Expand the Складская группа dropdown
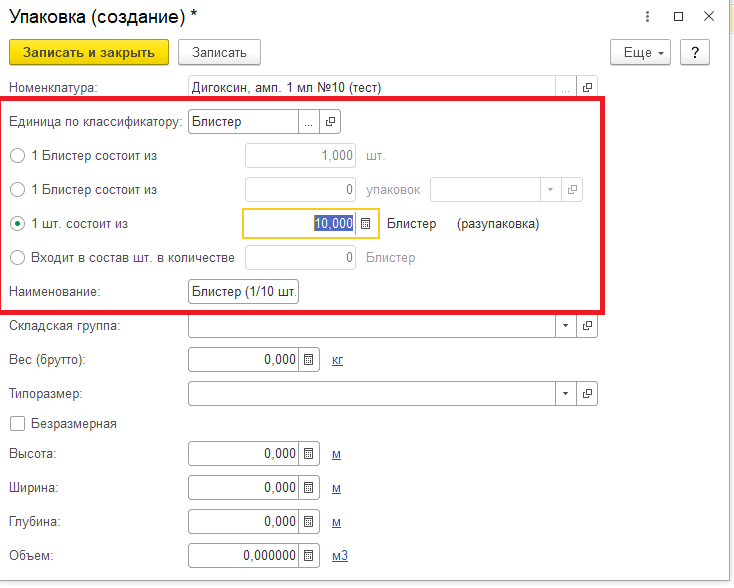This screenshot has width=734, height=588. [565, 325]
